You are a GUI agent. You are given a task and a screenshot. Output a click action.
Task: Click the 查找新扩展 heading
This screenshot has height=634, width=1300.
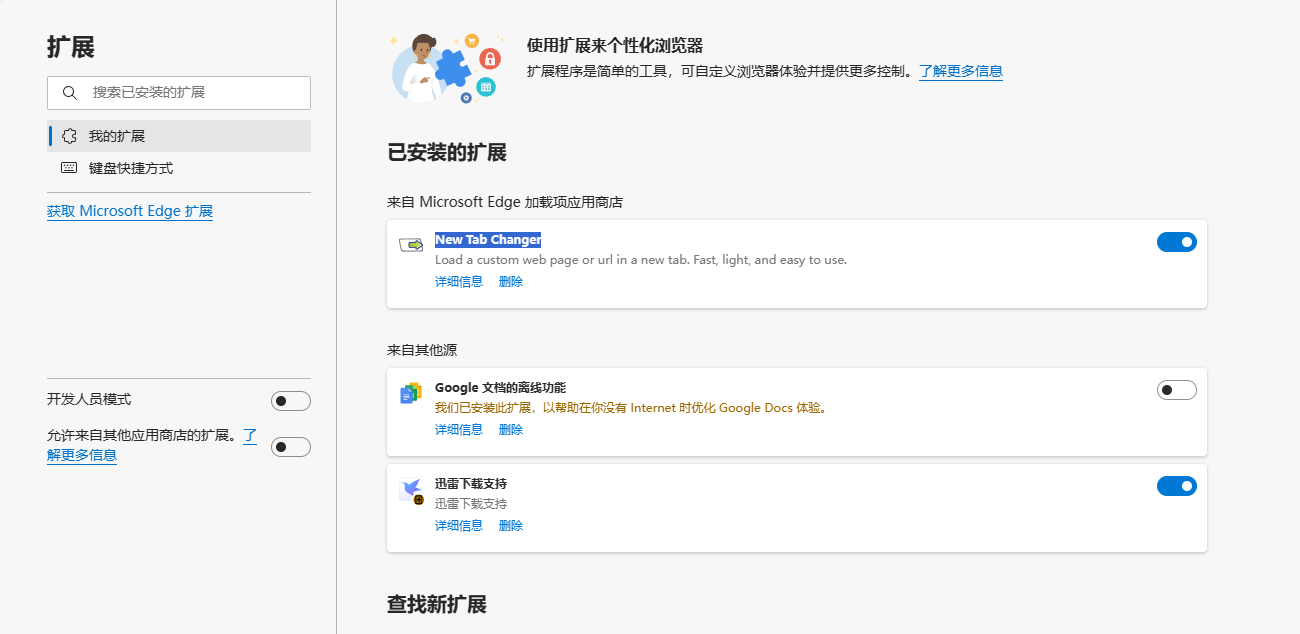pos(437,605)
